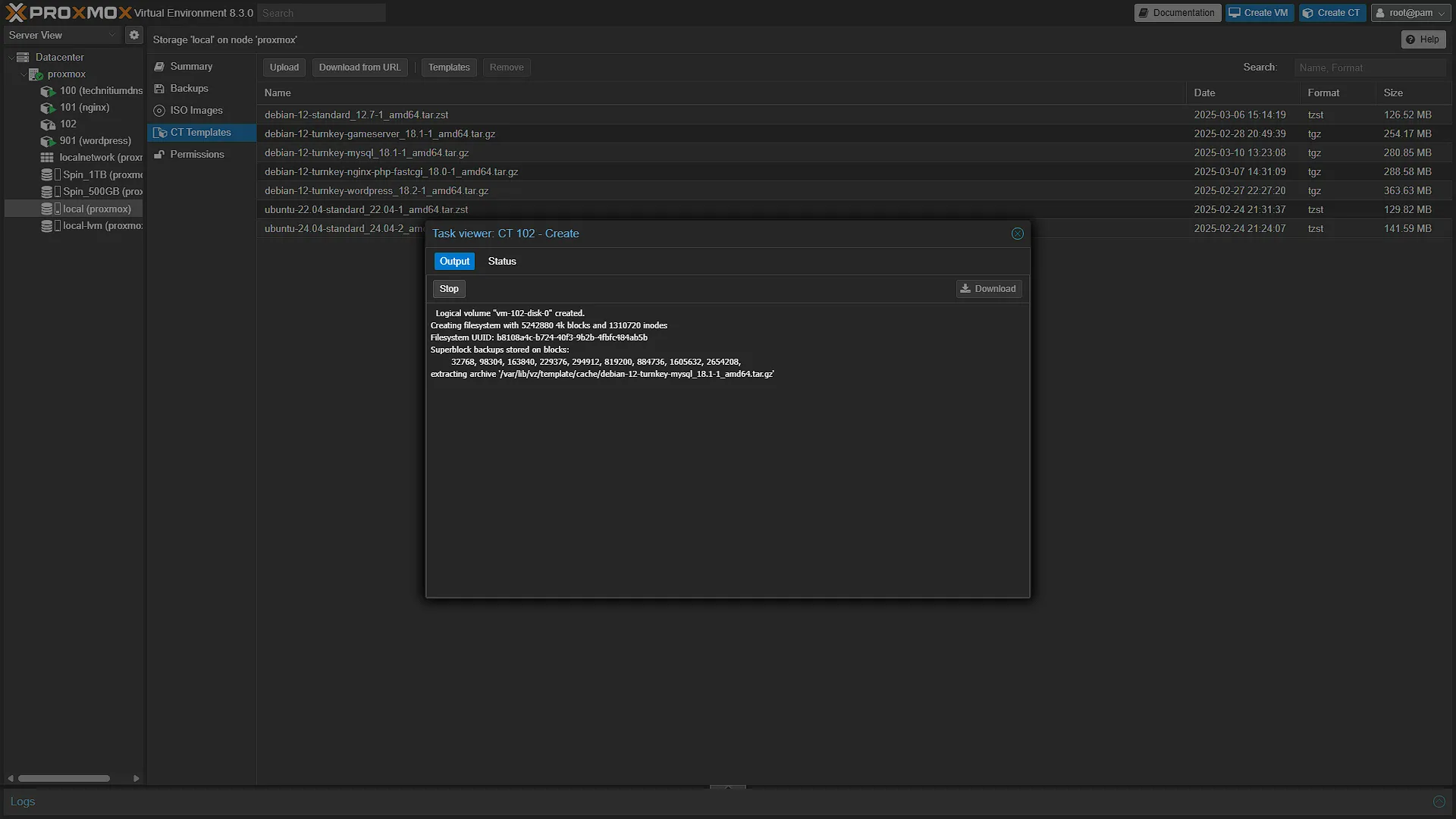Click the Templates button
The image size is (1456, 819).
(x=449, y=67)
